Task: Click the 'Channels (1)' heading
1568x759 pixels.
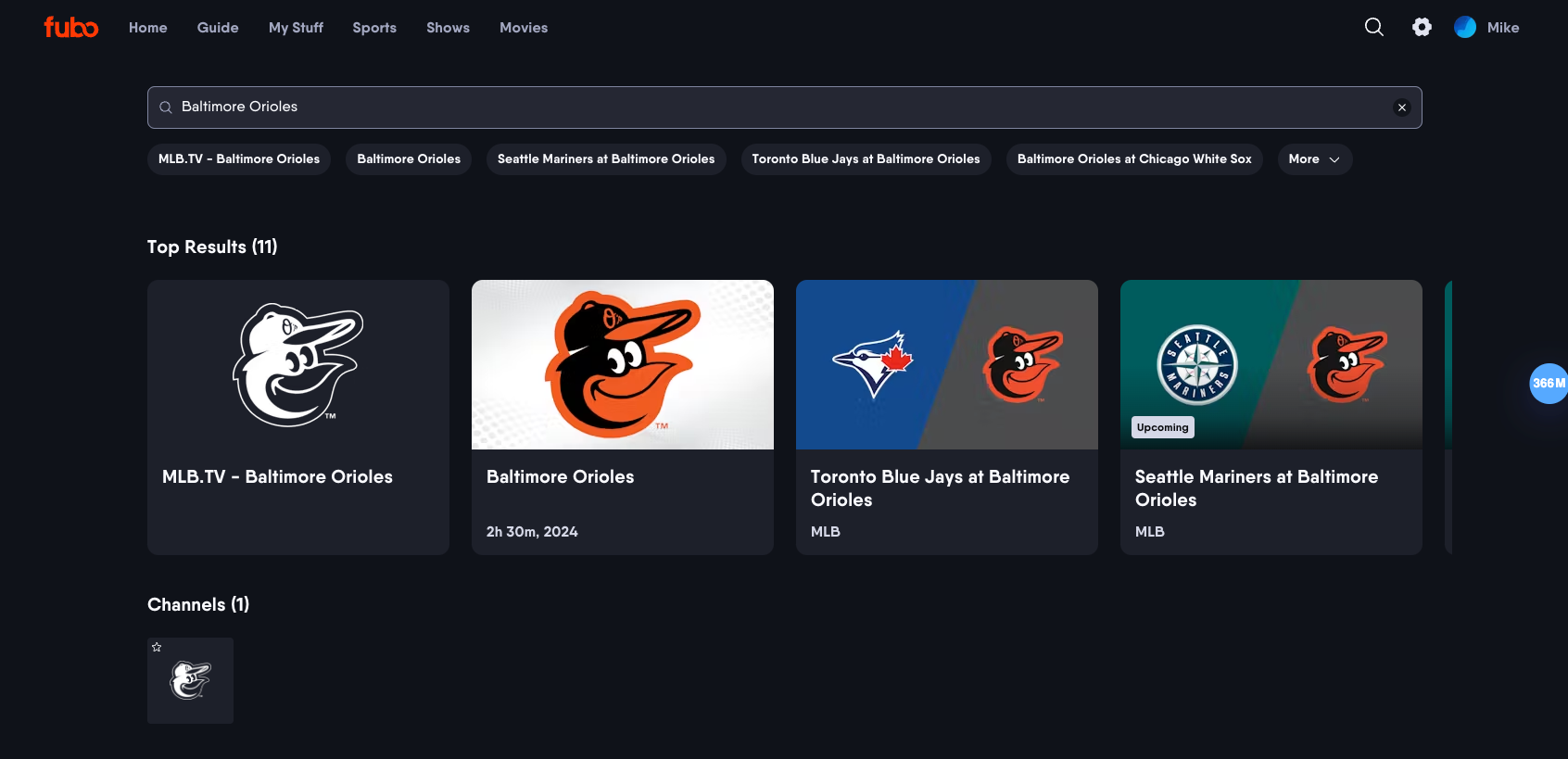Action: click(x=198, y=604)
